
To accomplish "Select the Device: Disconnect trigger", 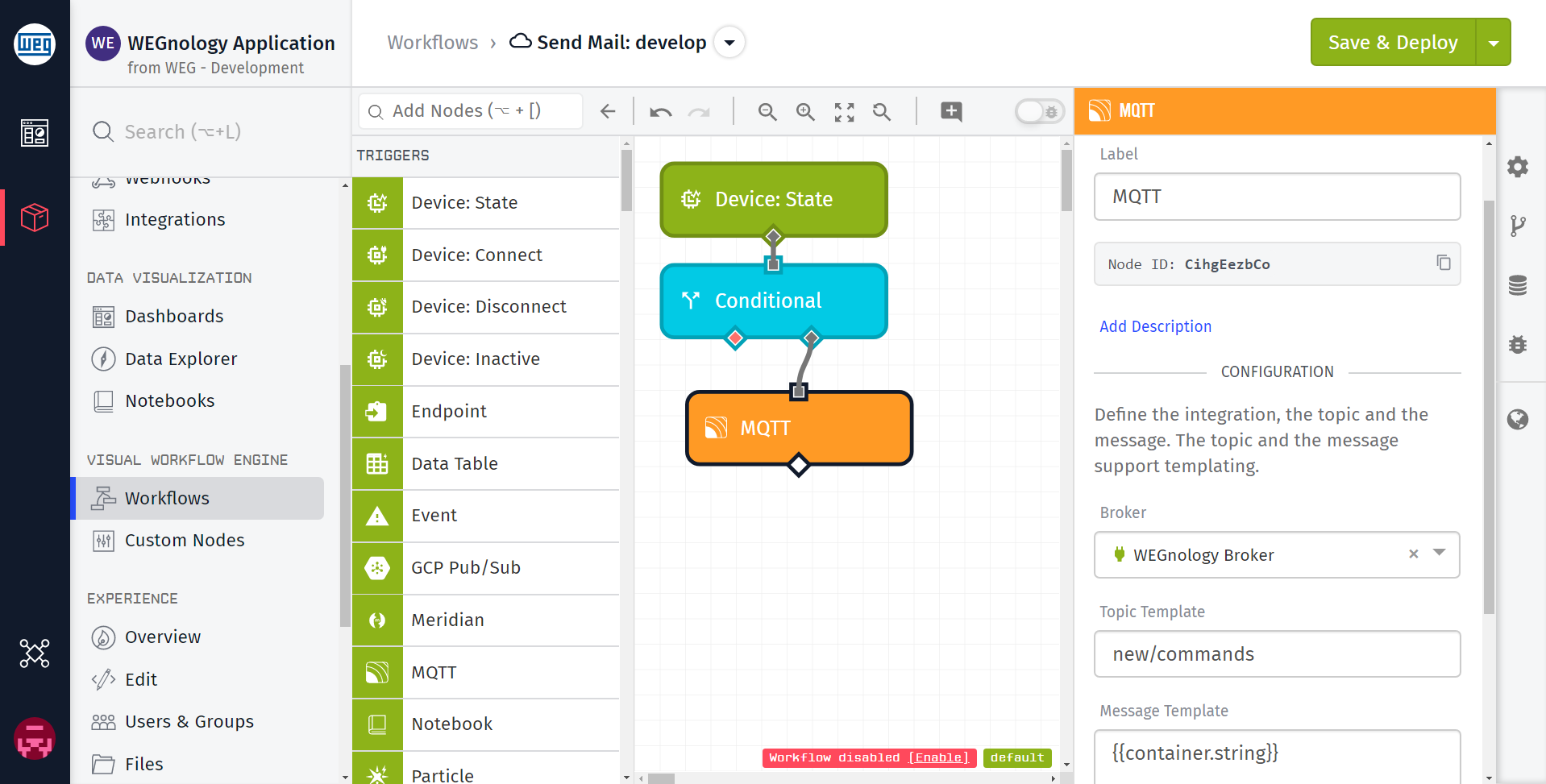I will pyautogui.click(x=486, y=307).
